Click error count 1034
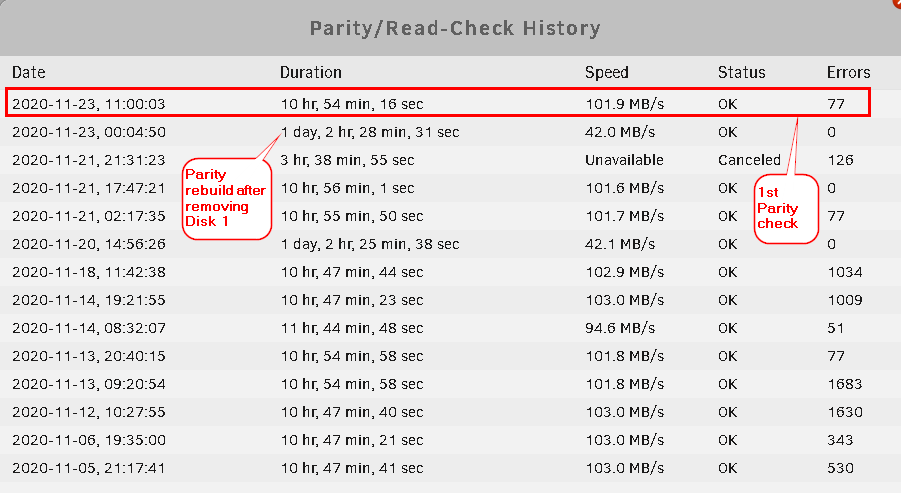The width and height of the screenshot is (901, 493). [x=845, y=272]
